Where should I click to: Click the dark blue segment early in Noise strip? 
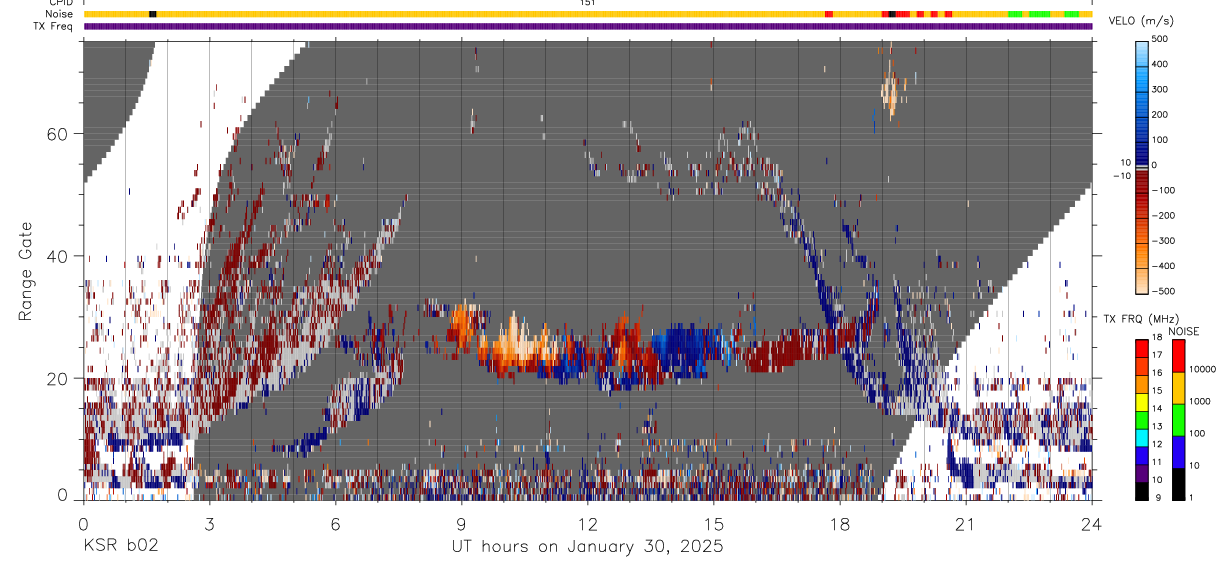152,14
